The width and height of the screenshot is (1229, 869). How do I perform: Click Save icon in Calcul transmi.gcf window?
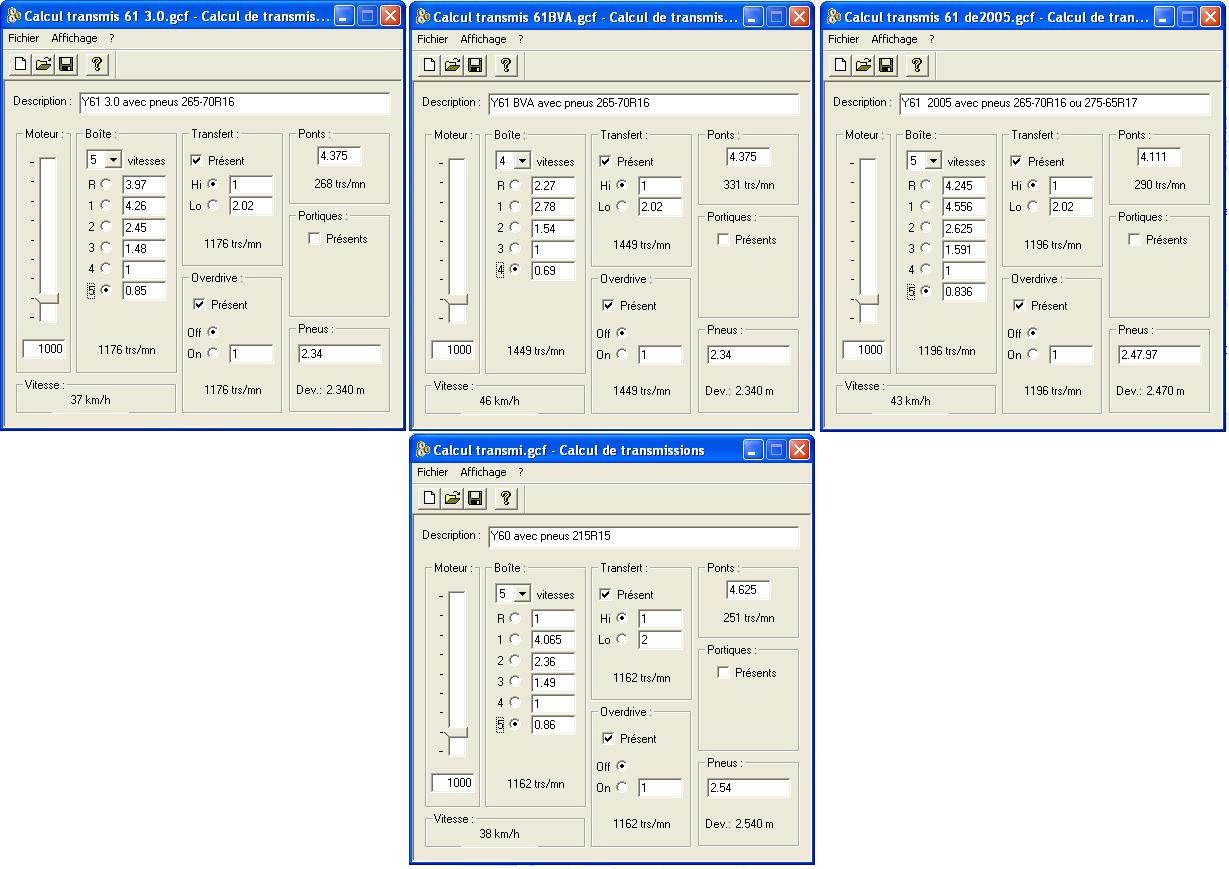point(475,498)
